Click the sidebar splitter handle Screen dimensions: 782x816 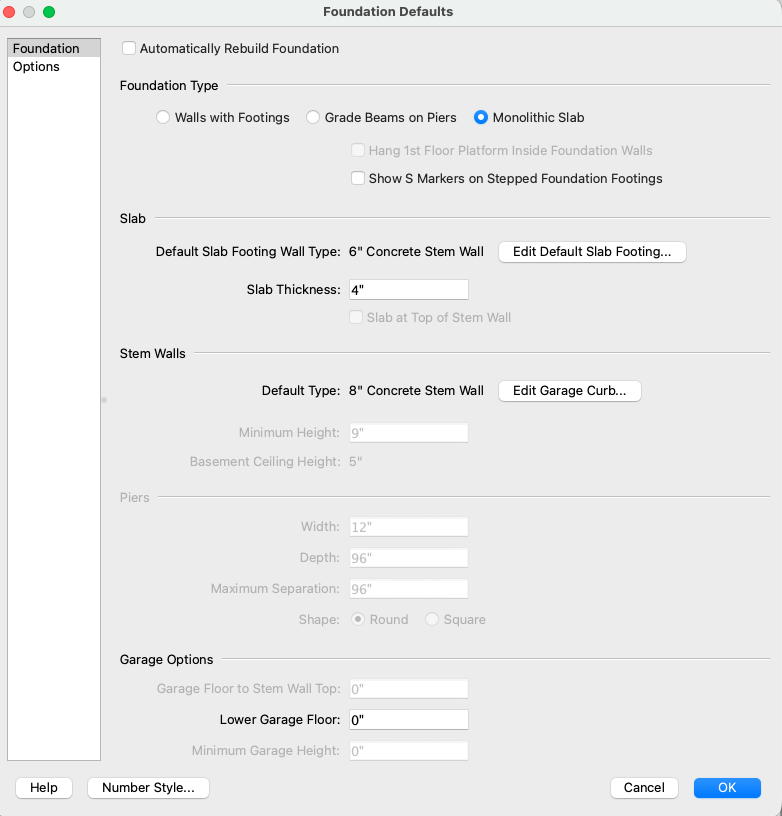click(x=103, y=400)
